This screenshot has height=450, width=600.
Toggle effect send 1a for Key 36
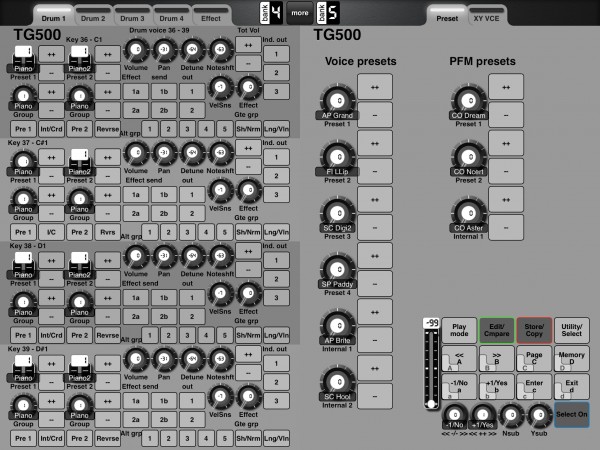click(x=136, y=91)
